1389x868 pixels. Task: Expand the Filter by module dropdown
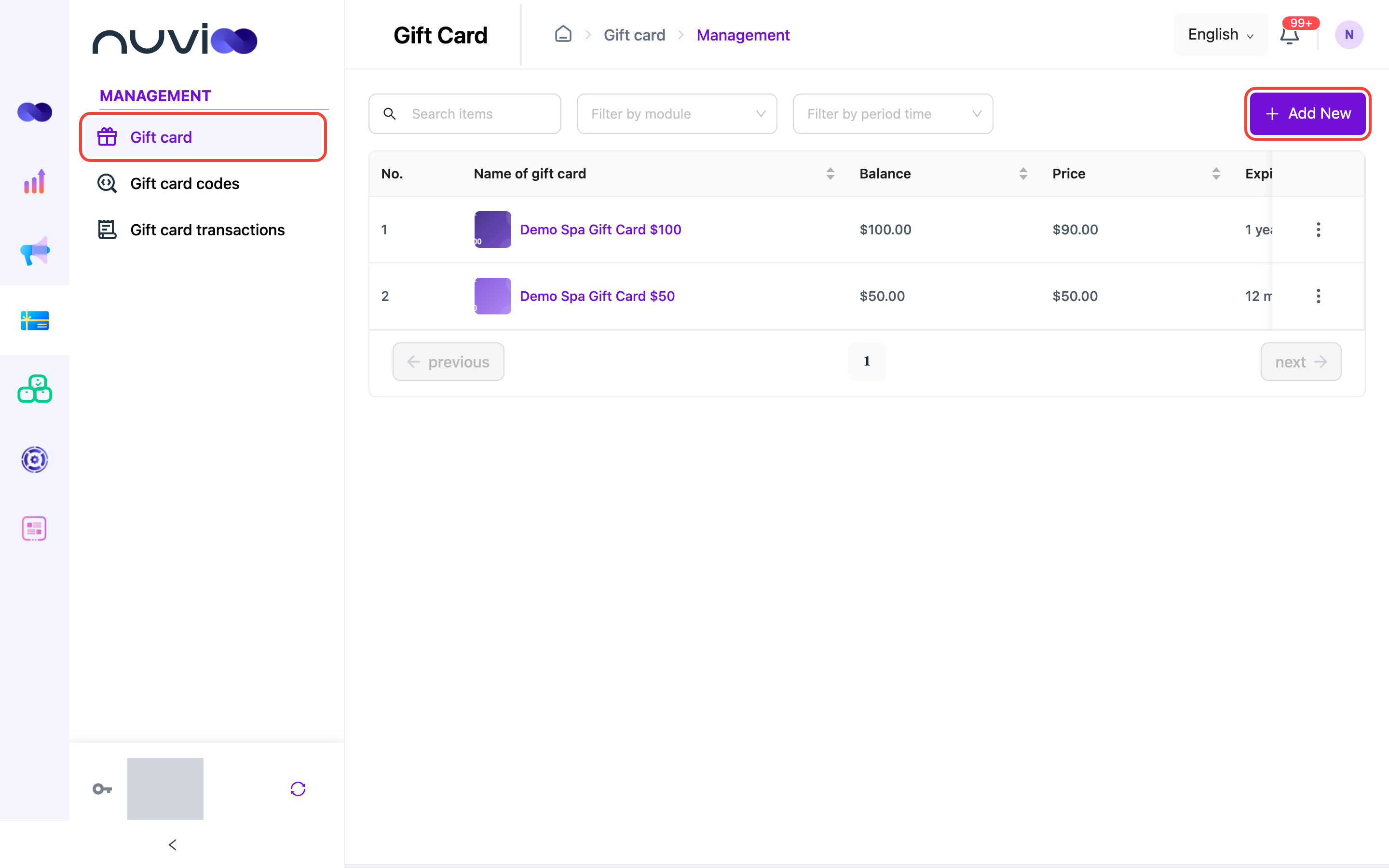pos(677,114)
